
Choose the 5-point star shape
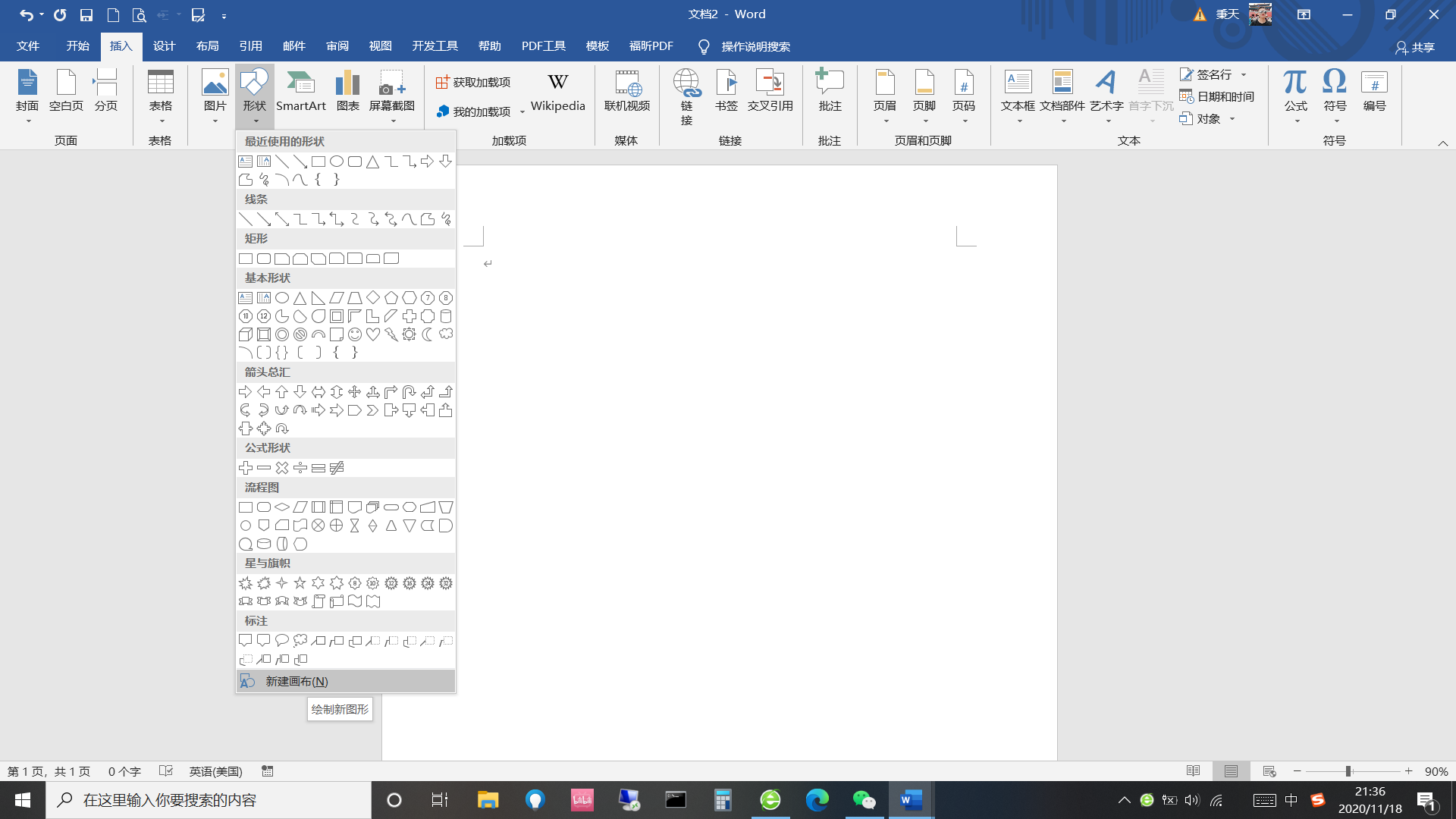point(300,583)
